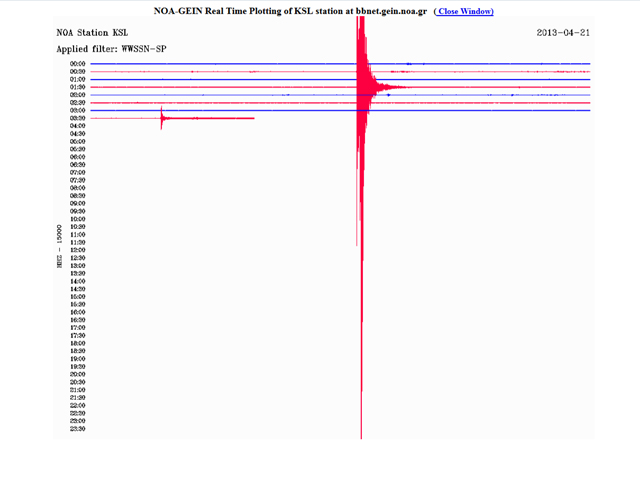Screen dimensions: 640x500
Task: Click the 15:00 time label
Action: (77, 297)
